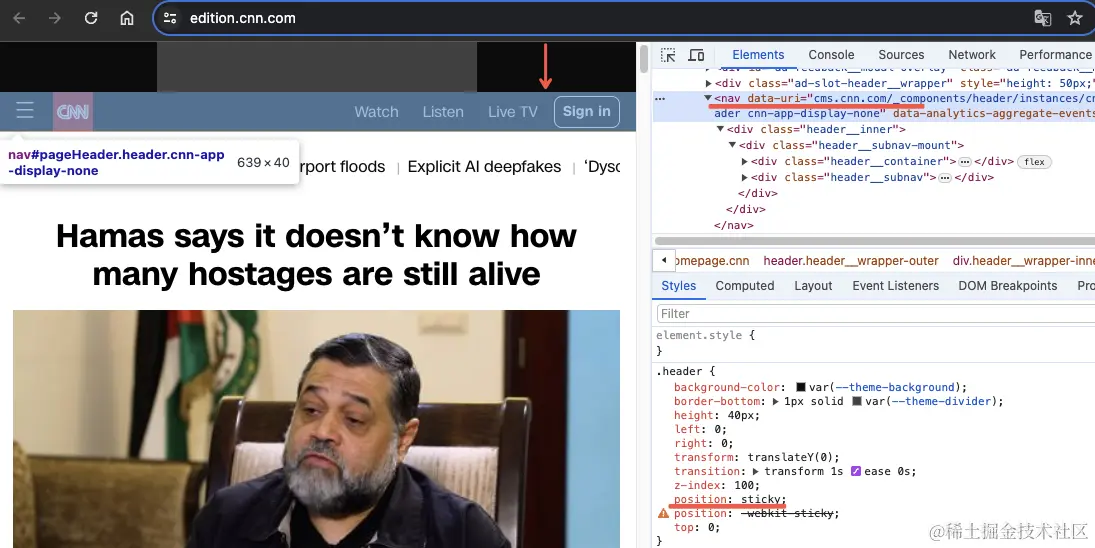Click the styles Filter input
1095x548 pixels.
click(876, 313)
